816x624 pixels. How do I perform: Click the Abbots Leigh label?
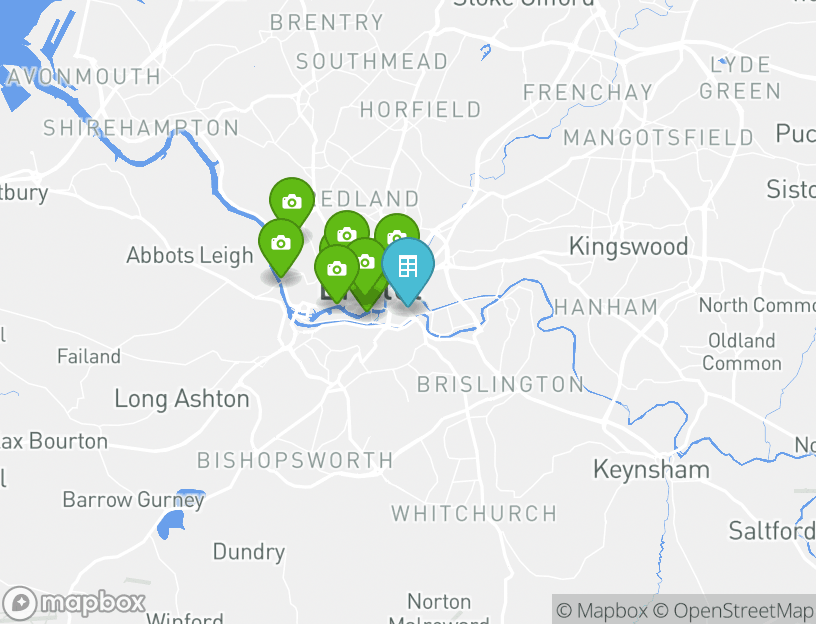(190, 256)
